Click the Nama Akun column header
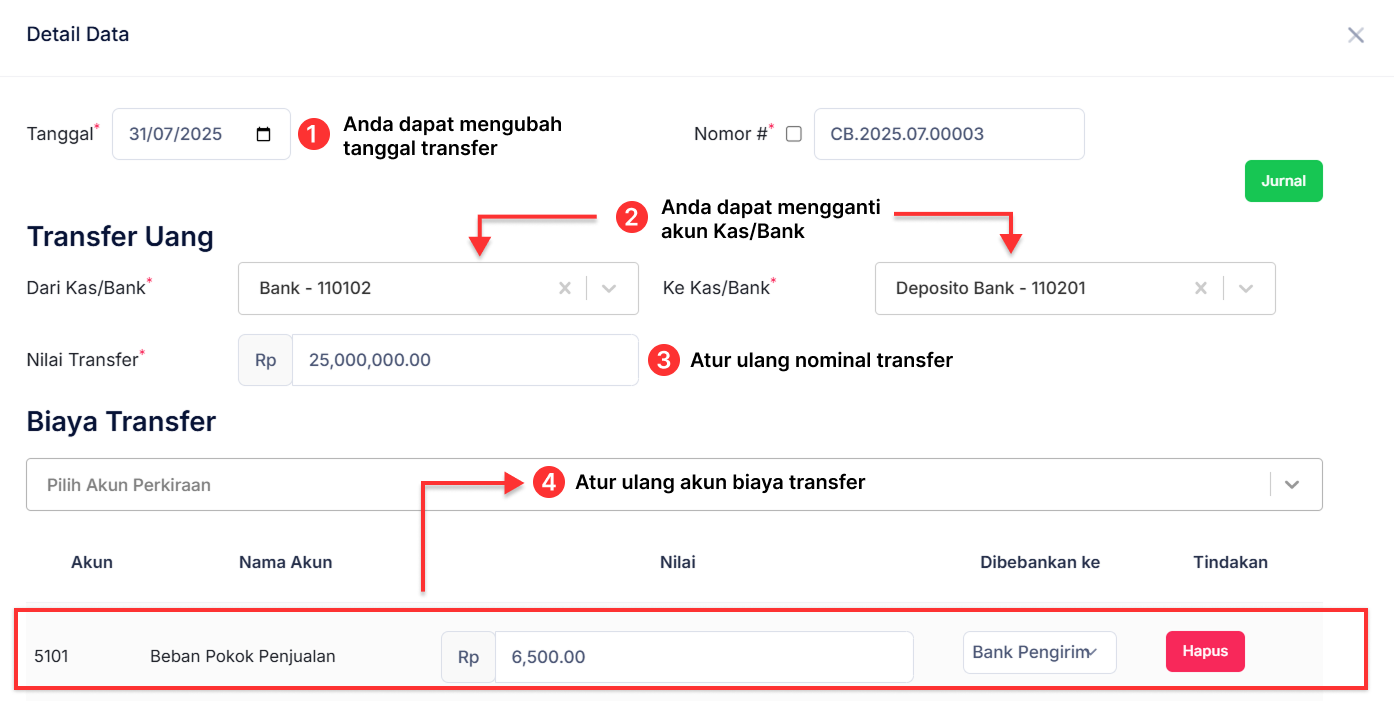The width and height of the screenshot is (1394, 701). point(285,562)
